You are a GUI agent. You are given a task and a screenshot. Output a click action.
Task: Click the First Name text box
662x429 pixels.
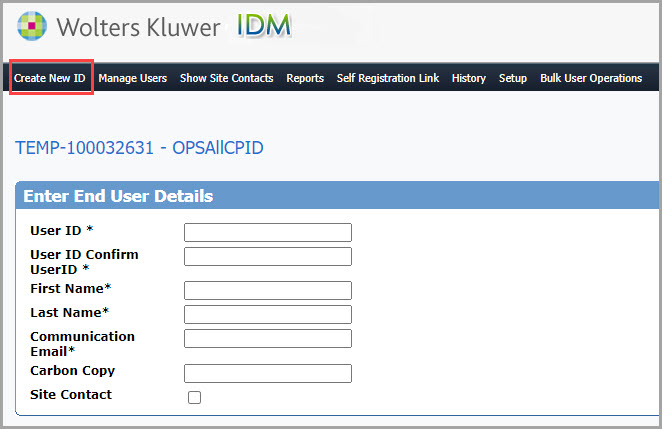click(x=268, y=291)
